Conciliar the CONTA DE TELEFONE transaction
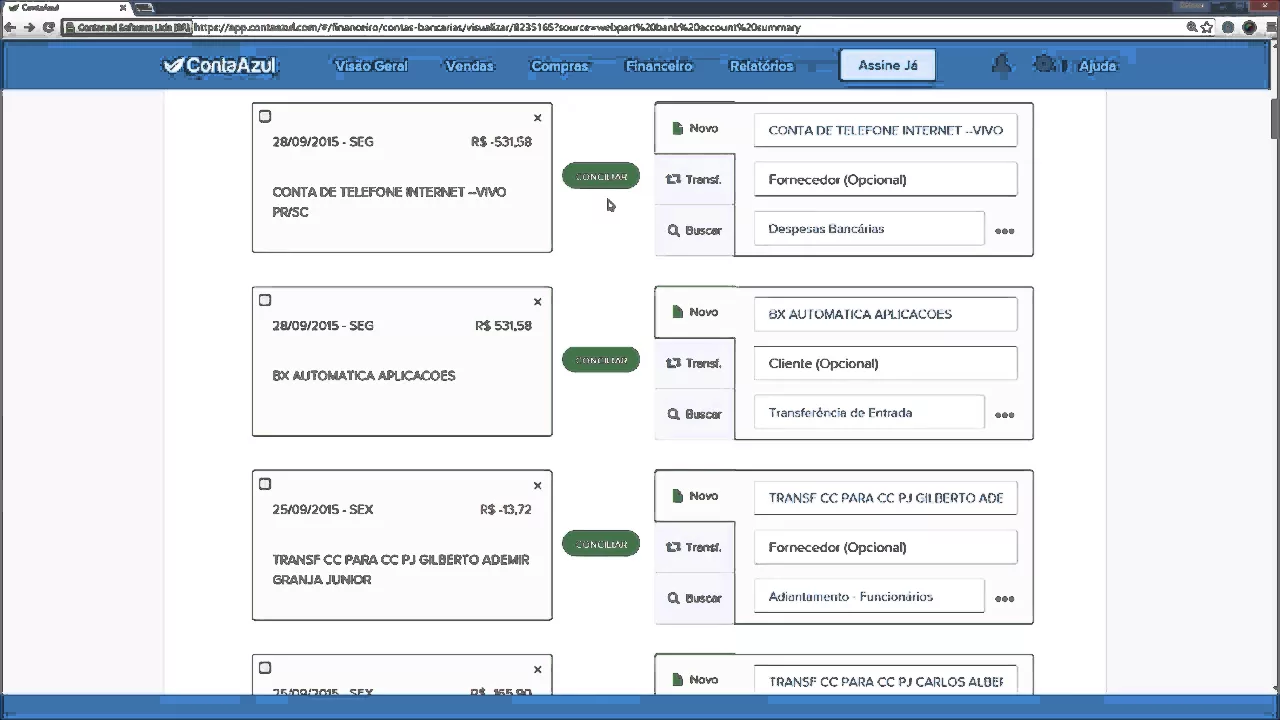The height and width of the screenshot is (720, 1280). click(601, 176)
